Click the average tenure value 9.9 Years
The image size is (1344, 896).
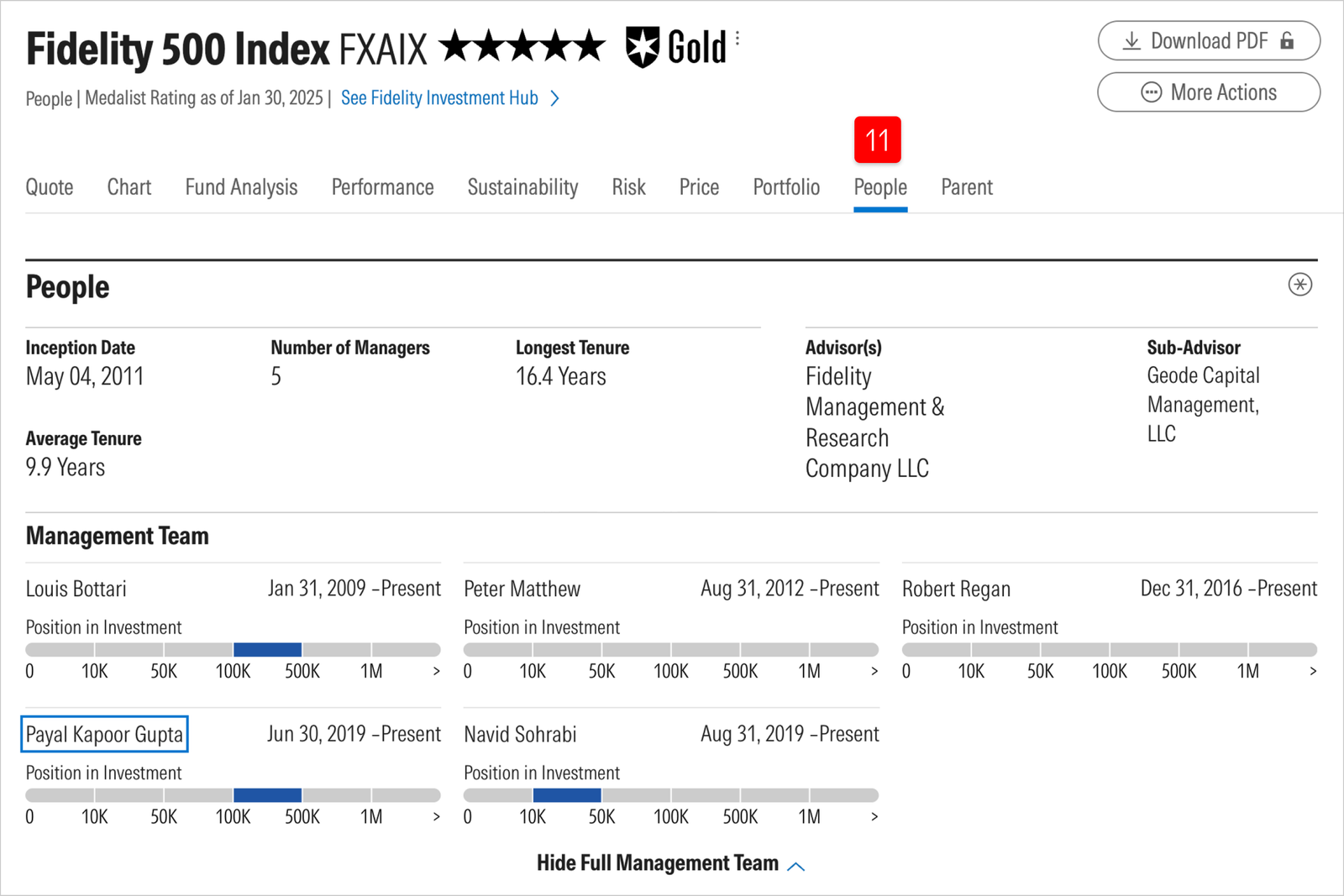point(66,468)
